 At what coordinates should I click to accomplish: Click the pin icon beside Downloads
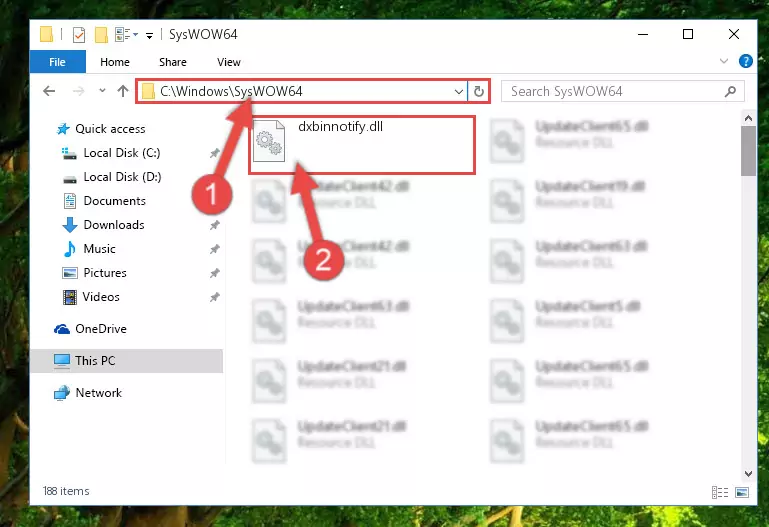pos(214,225)
